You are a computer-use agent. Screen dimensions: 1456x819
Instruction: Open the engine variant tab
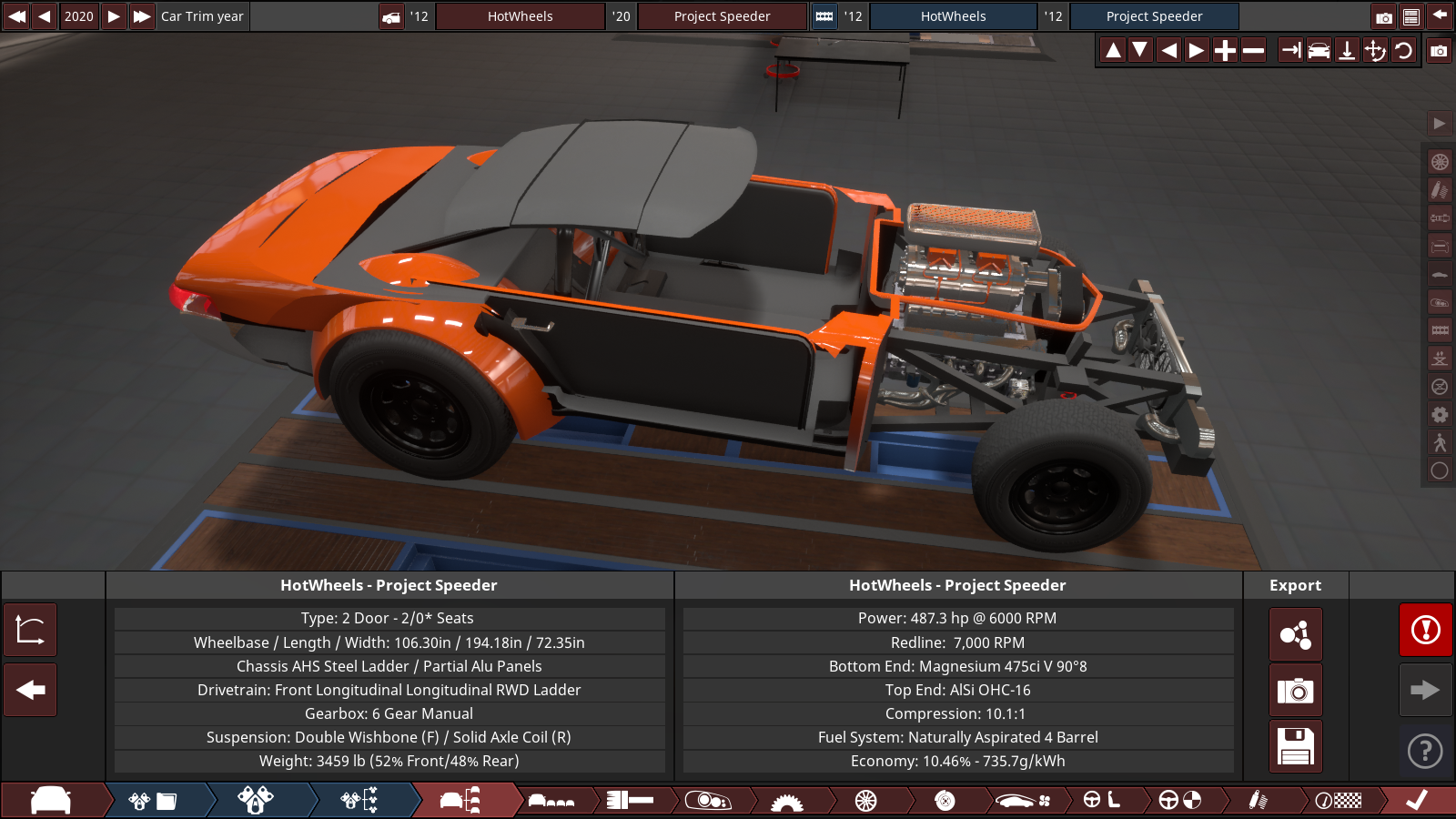[256, 801]
